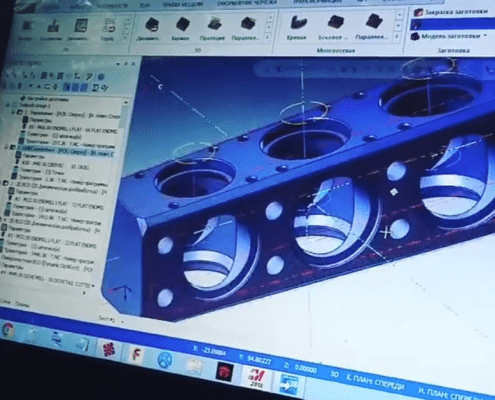Open Траектория - 257.3K toolpath entry

click(x=67, y=143)
